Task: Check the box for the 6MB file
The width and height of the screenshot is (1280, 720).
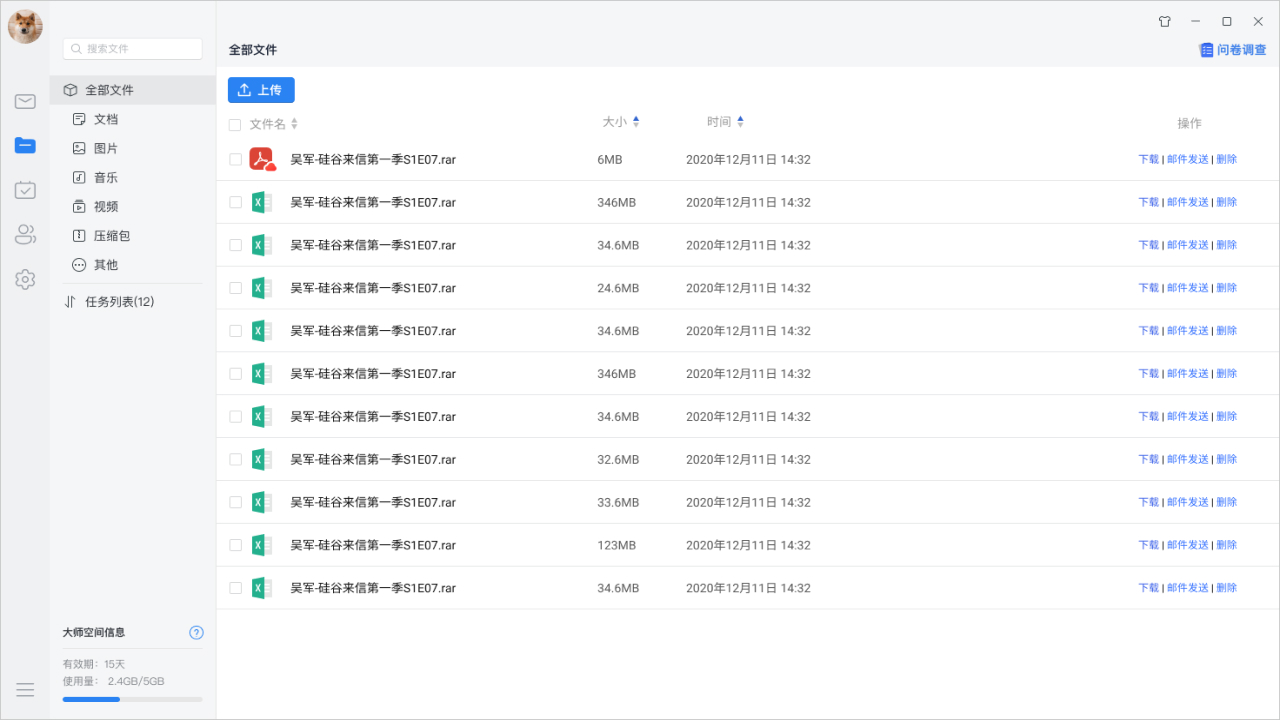Action: 235,159
